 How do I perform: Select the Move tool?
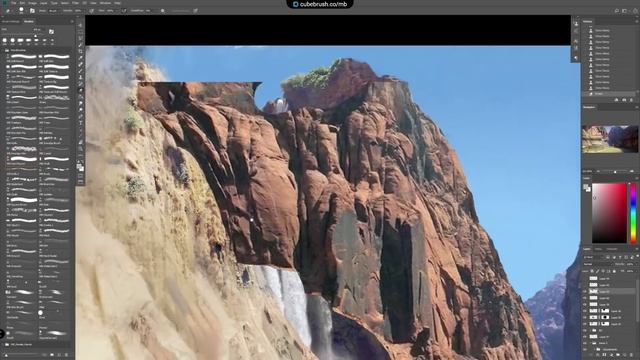coord(80,25)
